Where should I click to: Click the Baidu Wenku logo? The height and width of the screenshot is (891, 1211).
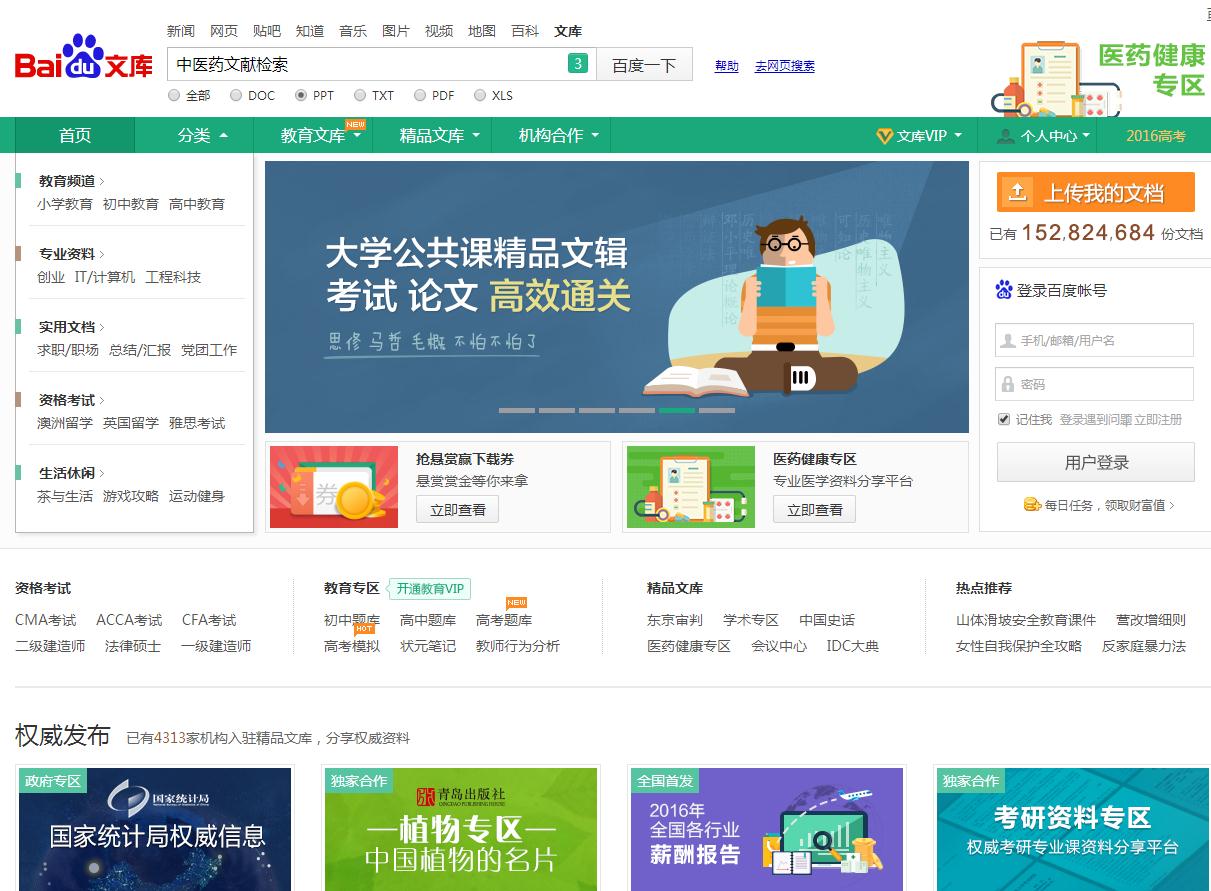click(x=84, y=62)
